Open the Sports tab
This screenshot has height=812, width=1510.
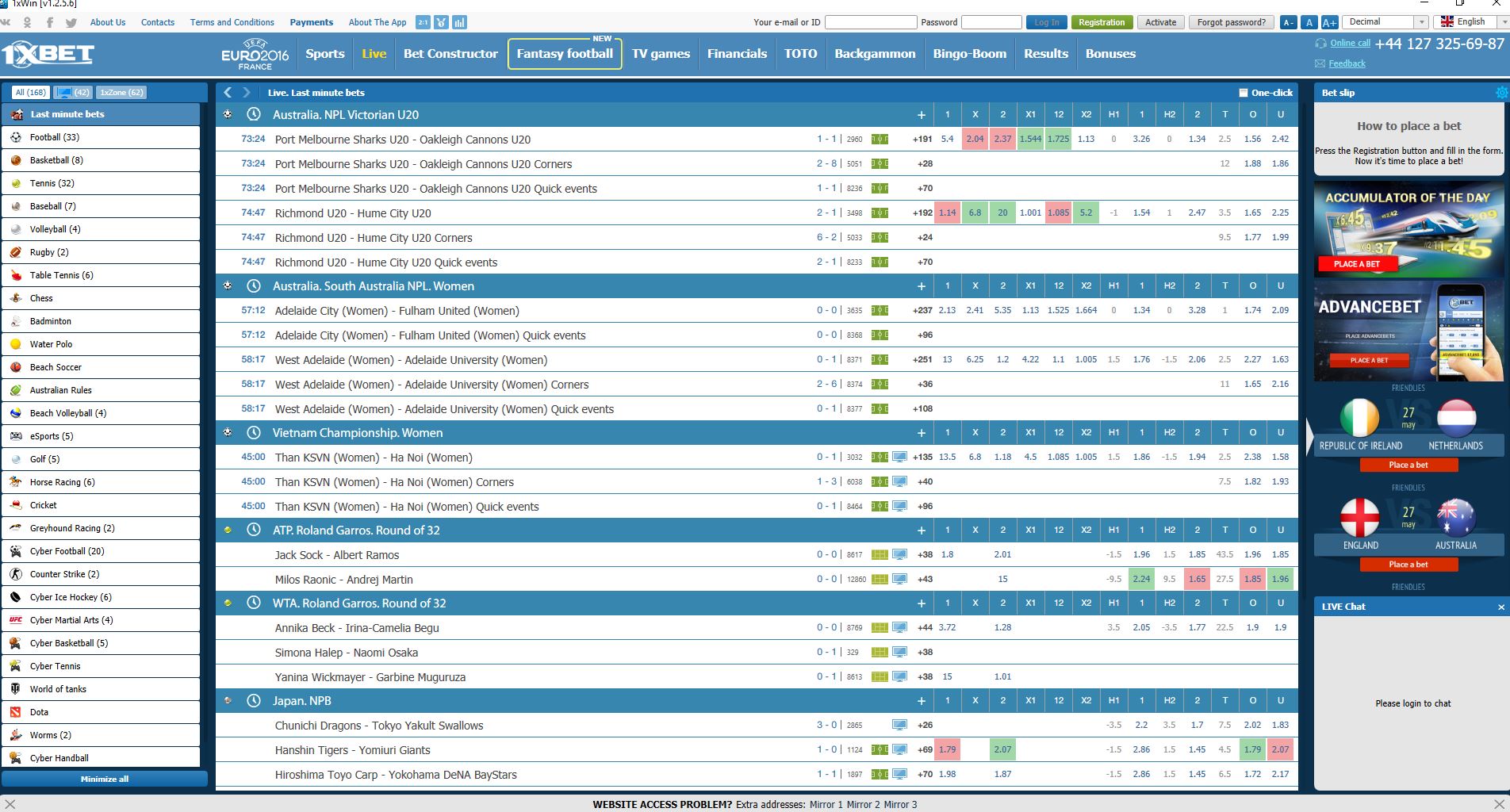(325, 54)
